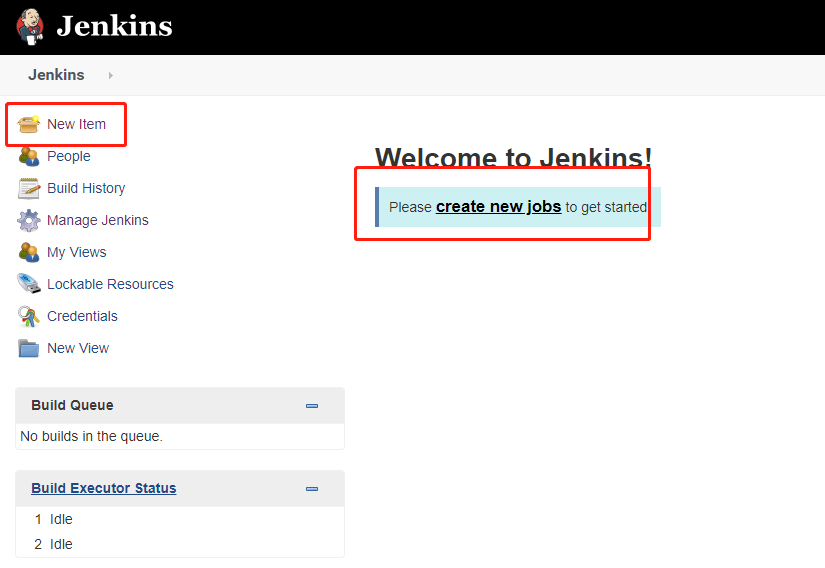Image resolution: width=825 pixels, height=568 pixels.
Task: Collapse the Build Queue panel
Action: tap(312, 406)
